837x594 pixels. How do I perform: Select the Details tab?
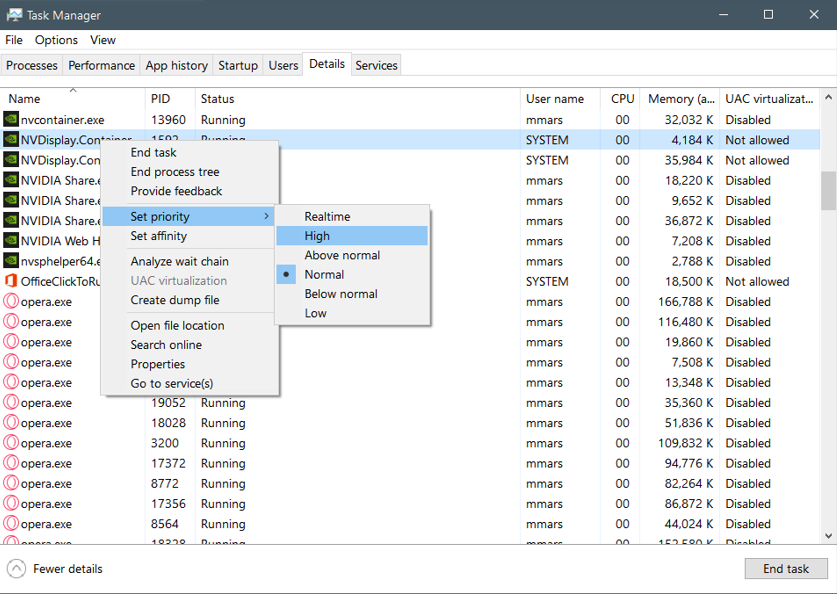[327, 64]
